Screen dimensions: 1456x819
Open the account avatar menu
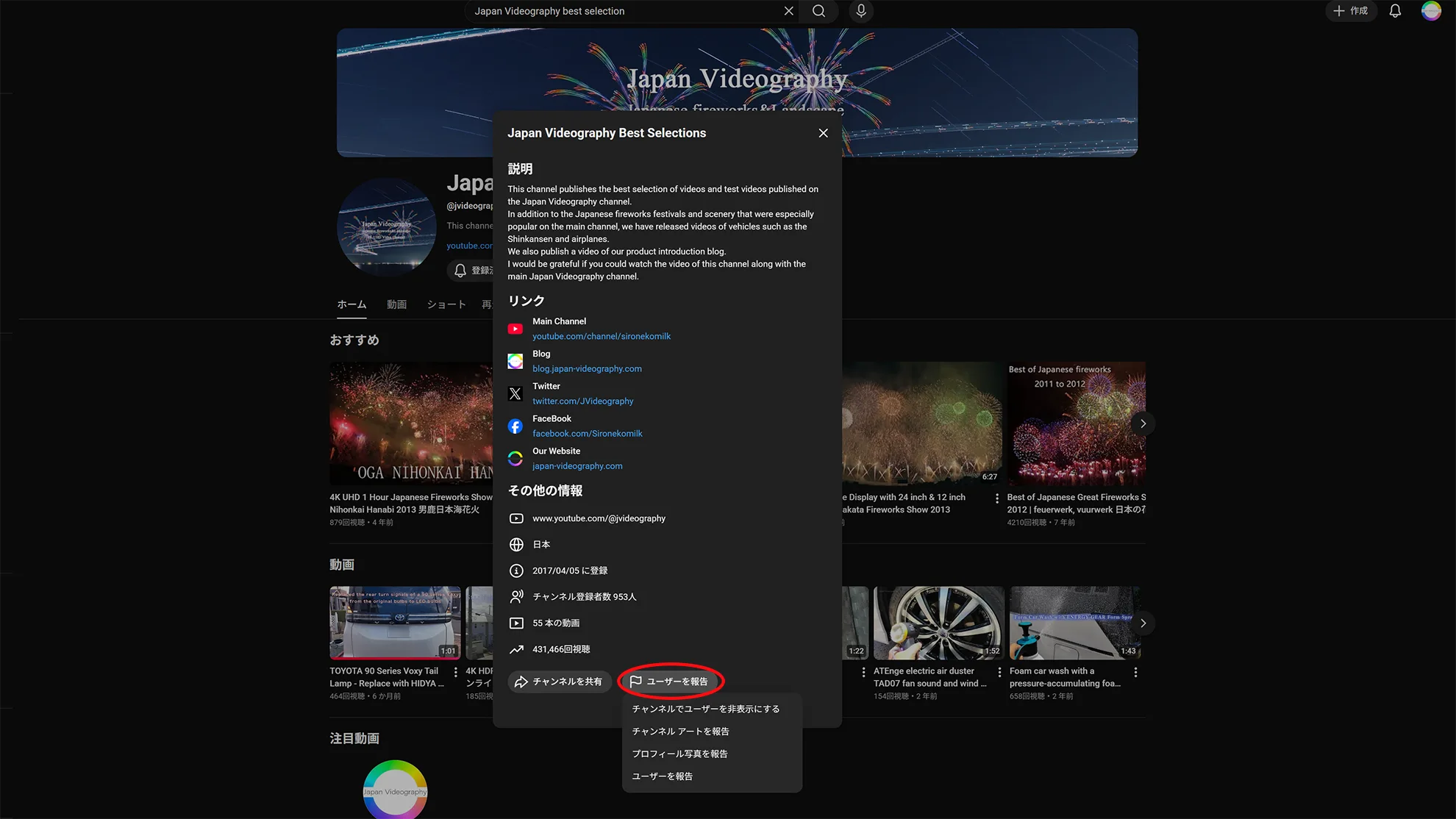(x=1431, y=11)
